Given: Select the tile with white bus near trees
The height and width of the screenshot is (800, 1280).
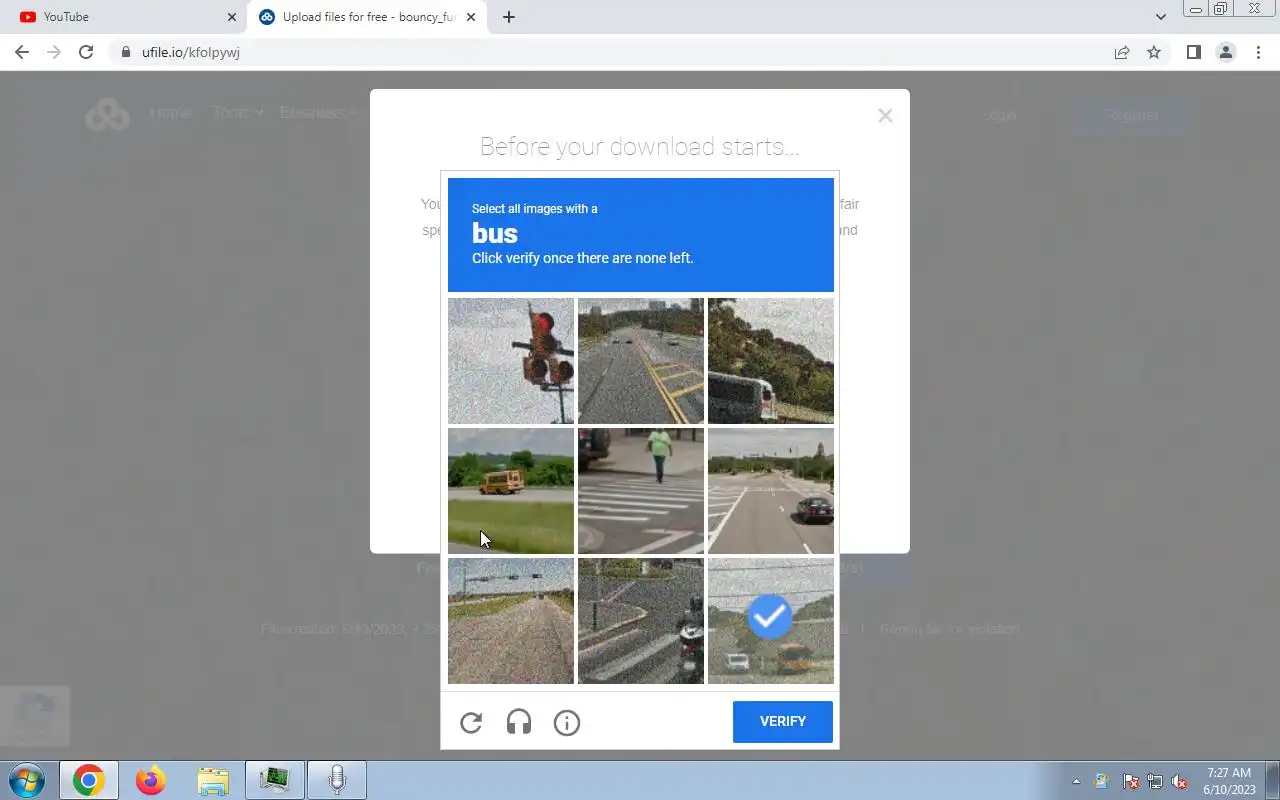Looking at the screenshot, I should coord(771,361).
